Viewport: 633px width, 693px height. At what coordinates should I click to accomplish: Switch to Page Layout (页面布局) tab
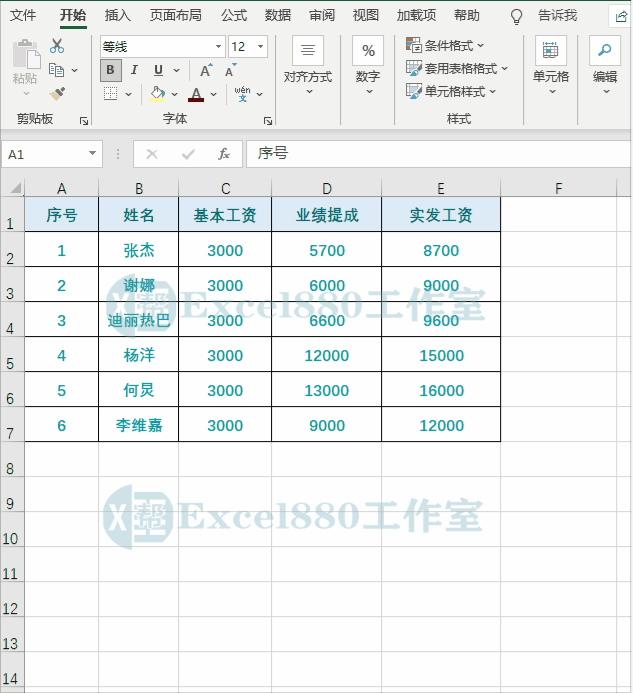176,15
